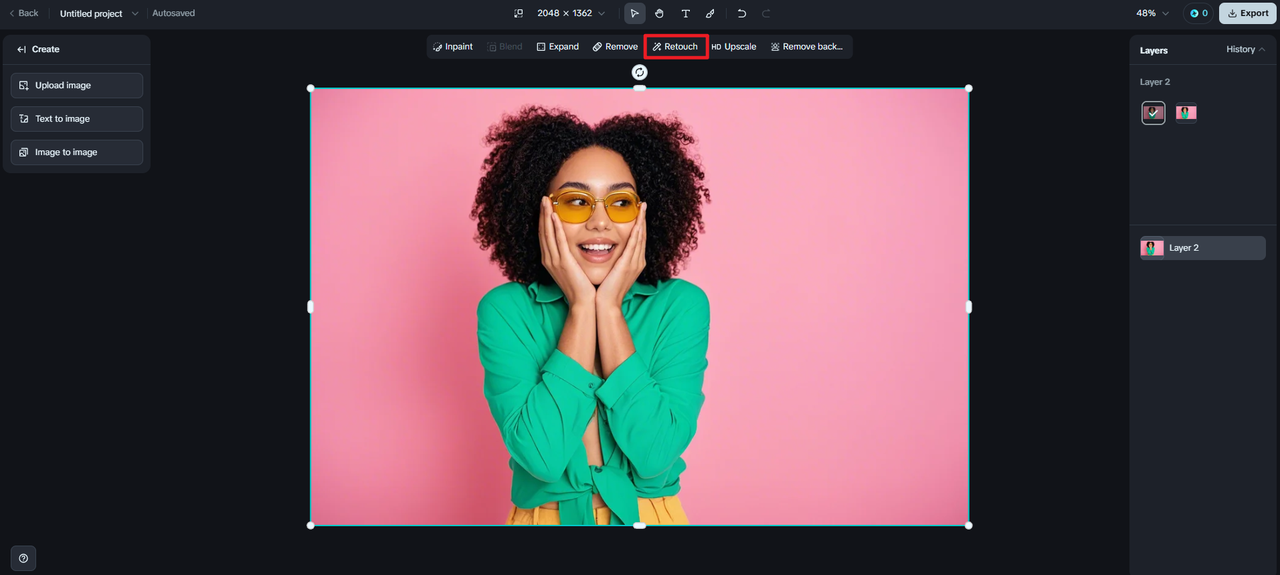Export the image
This screenshot has height=575, width=1280.
tap(1247, 13)
